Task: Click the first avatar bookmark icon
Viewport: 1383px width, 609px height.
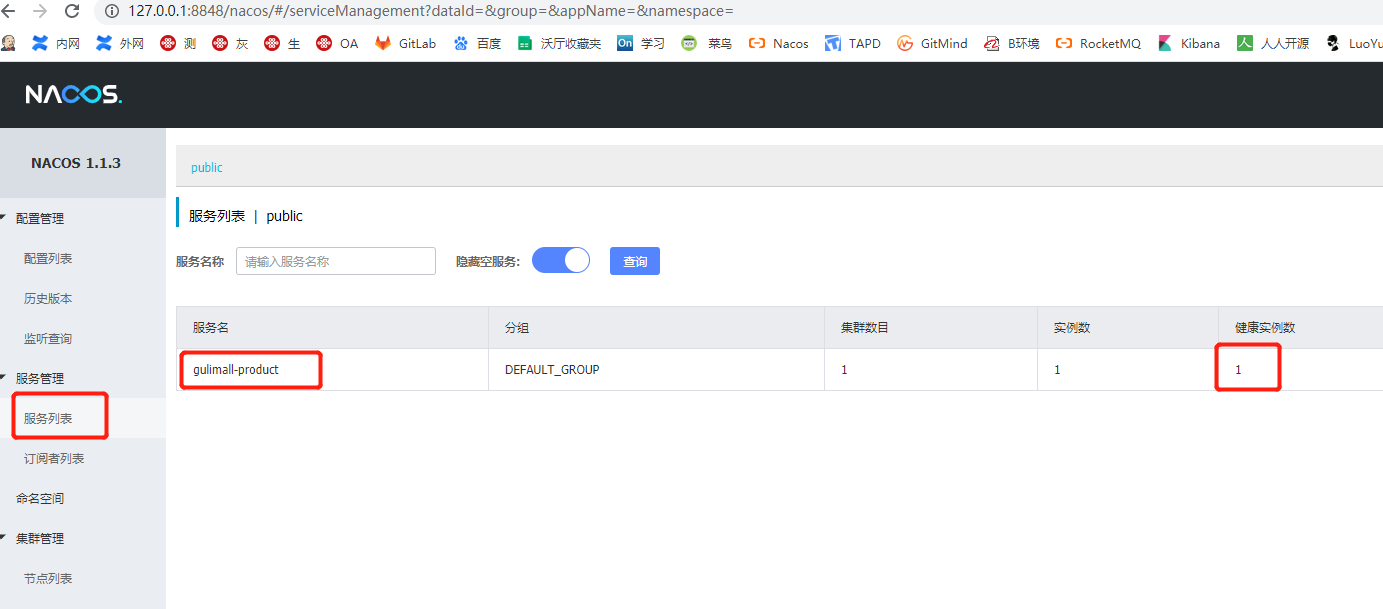Action: 9,43
